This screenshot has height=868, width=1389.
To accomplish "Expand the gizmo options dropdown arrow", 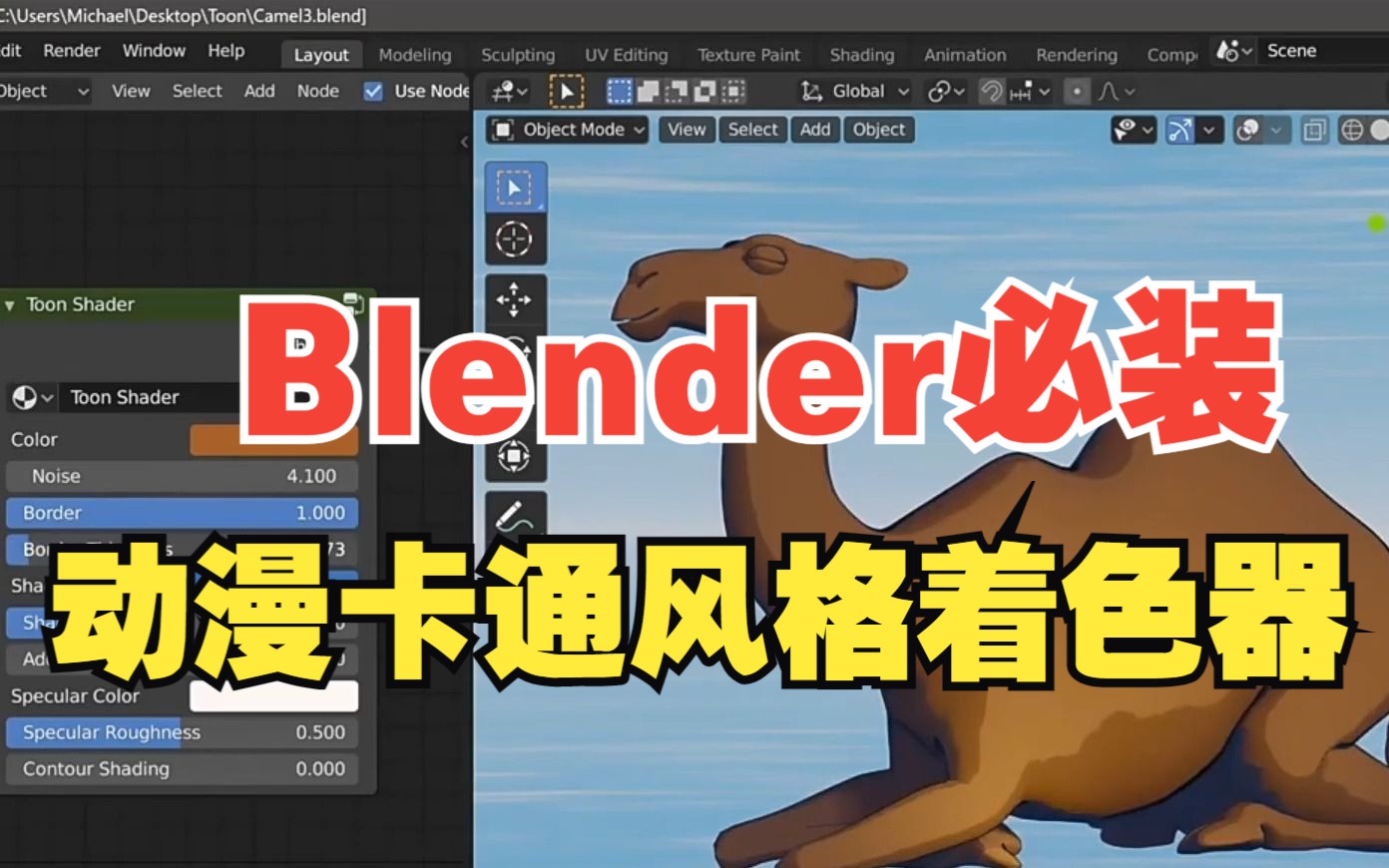I will click(x=1209, y=130).
